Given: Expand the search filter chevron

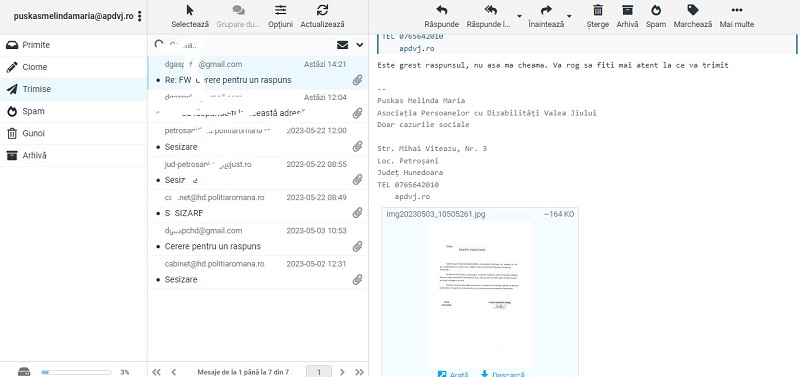Looking at the screenshot, I should 360,45.
